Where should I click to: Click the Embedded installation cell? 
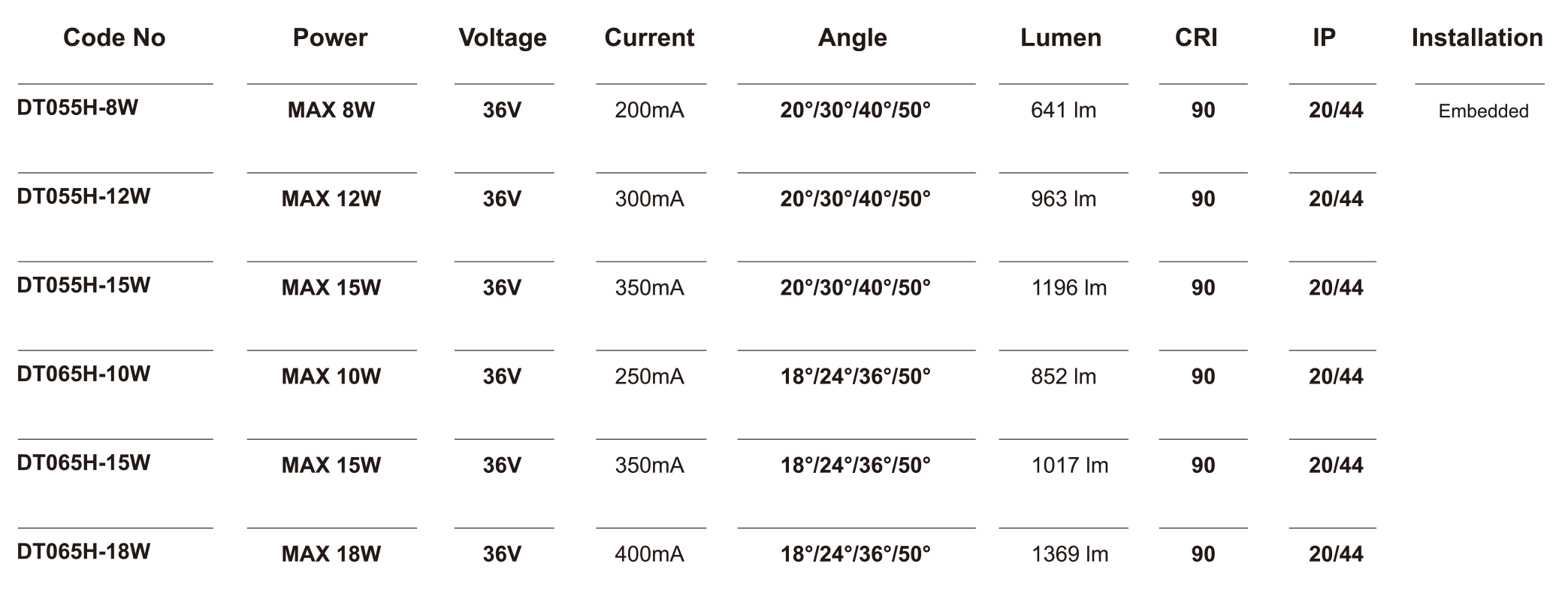1483,111
